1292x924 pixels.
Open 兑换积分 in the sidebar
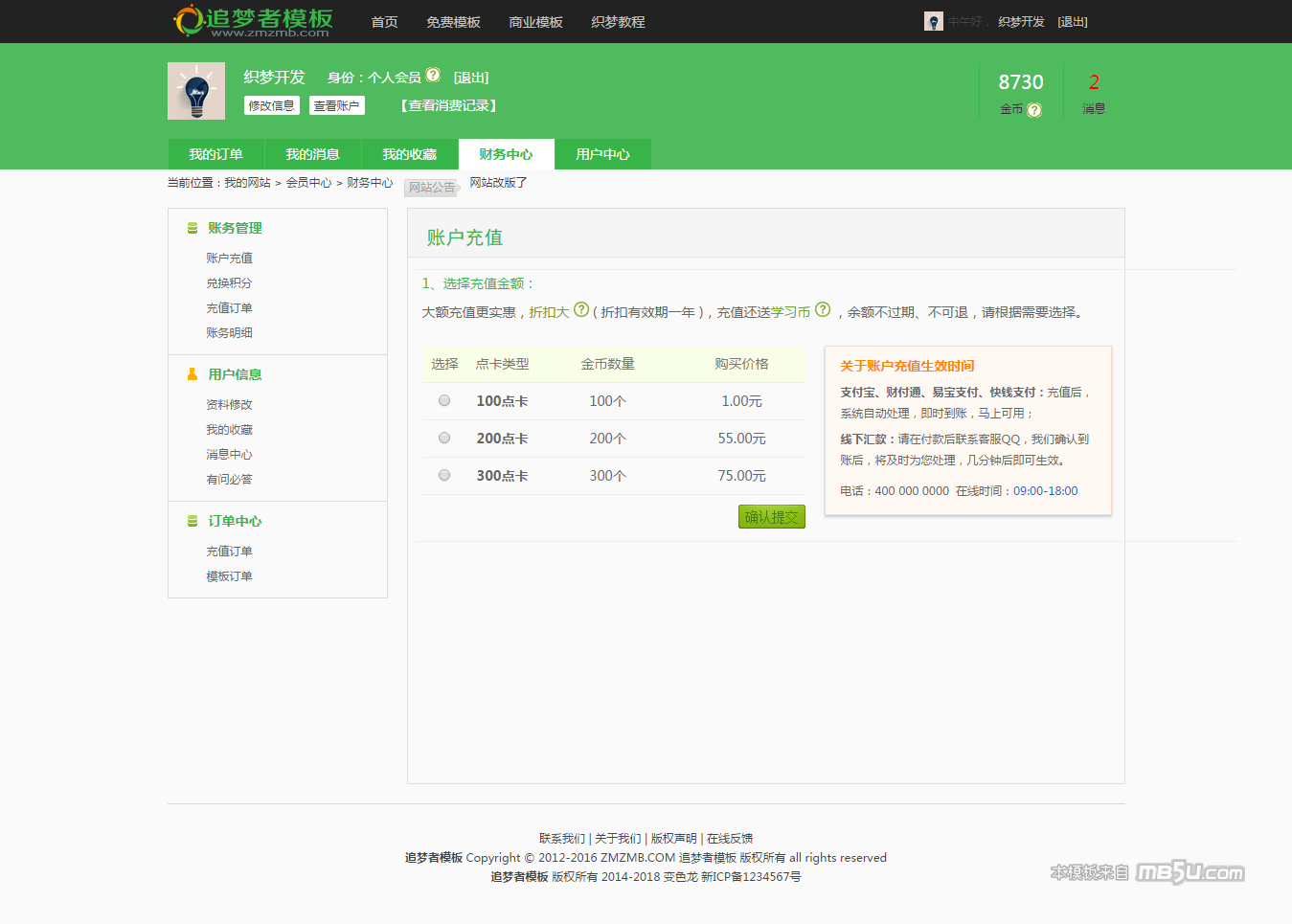(x=229, y=283)
